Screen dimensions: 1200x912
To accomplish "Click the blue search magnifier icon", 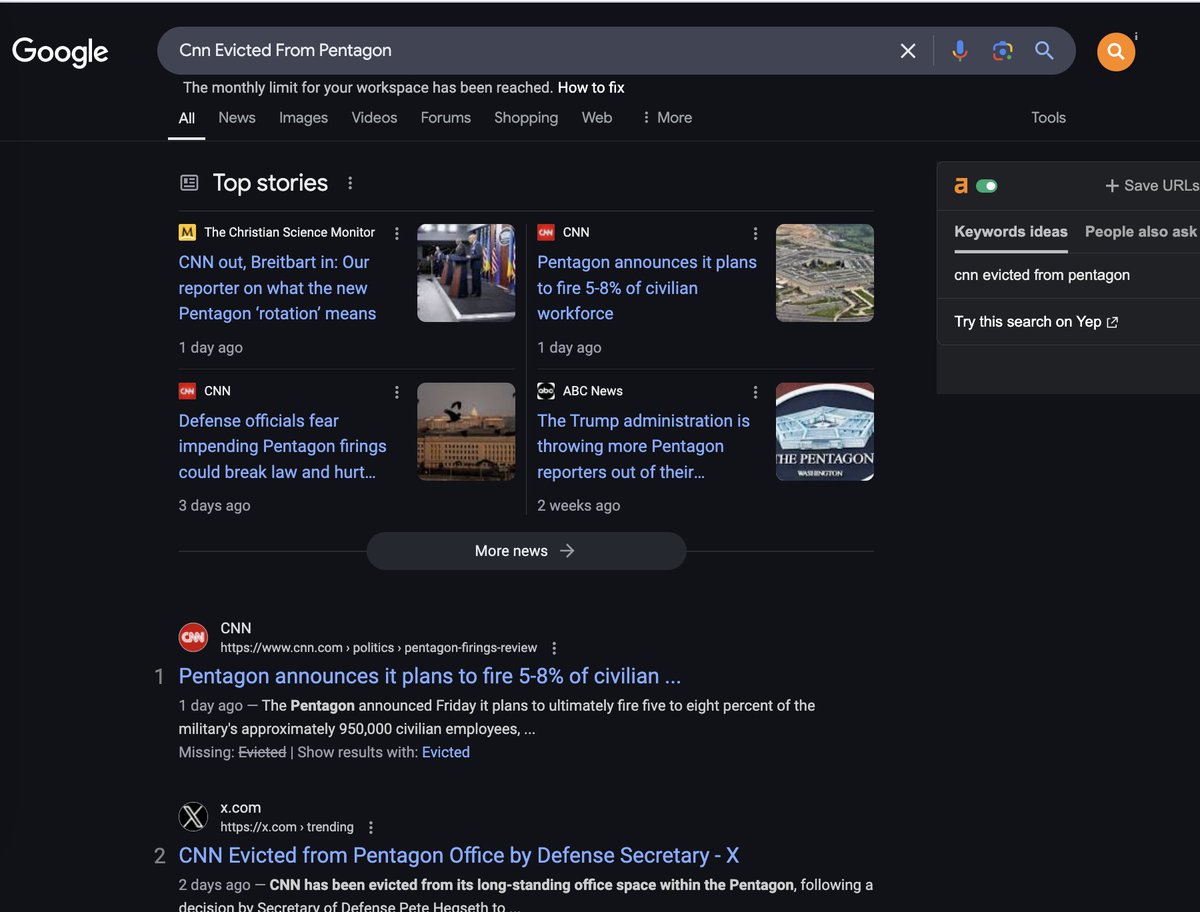I will tap(1044, 50).
